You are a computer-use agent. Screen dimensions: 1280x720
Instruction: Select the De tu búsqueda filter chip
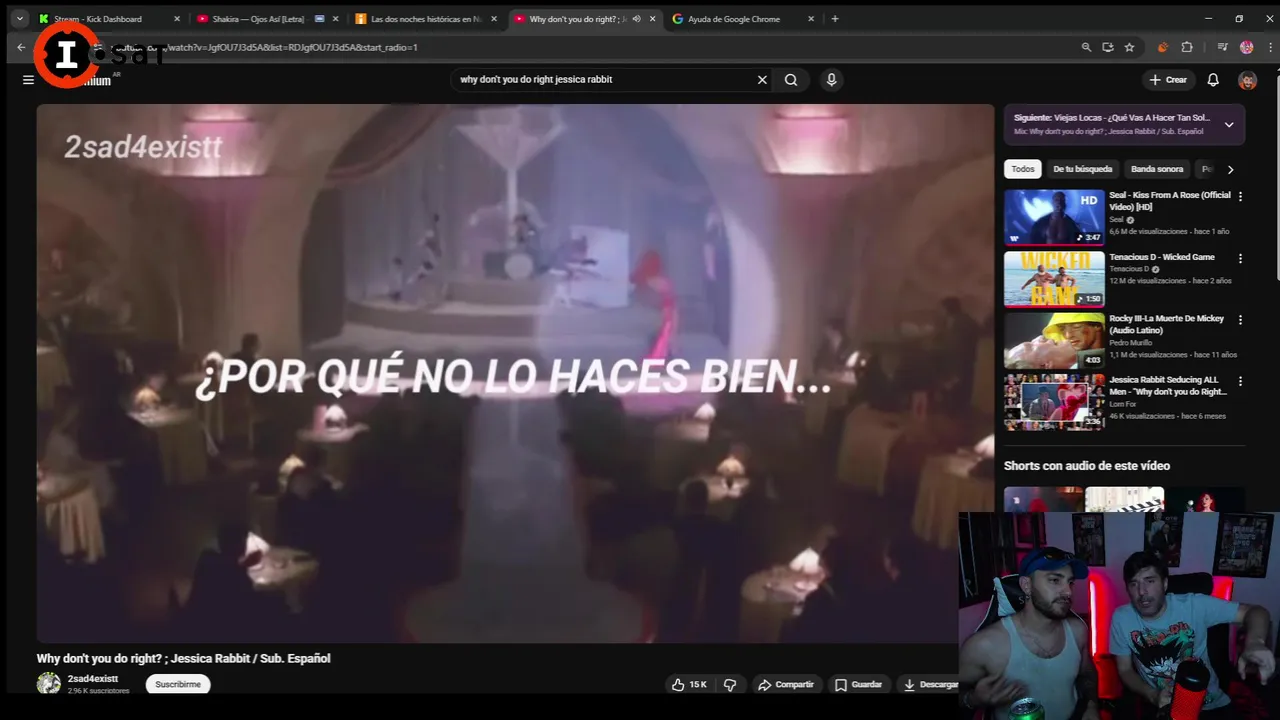pyautogui.click(x=1082, y=169)
